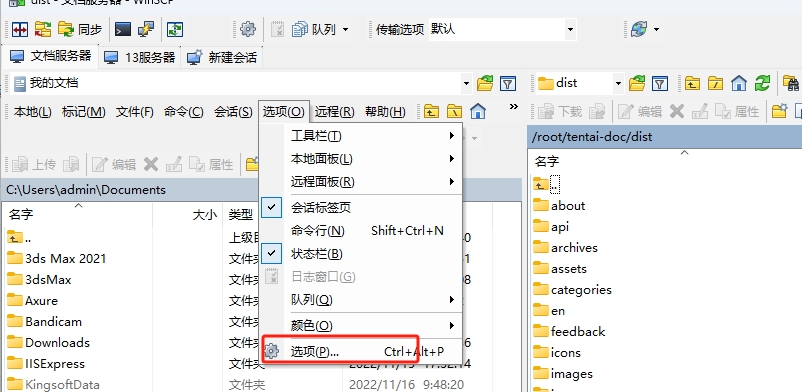The image size is (802, 392).
Task: Expand the toolbar overflow chevron »
Action: pyautogui.click(x=514, y=106)
